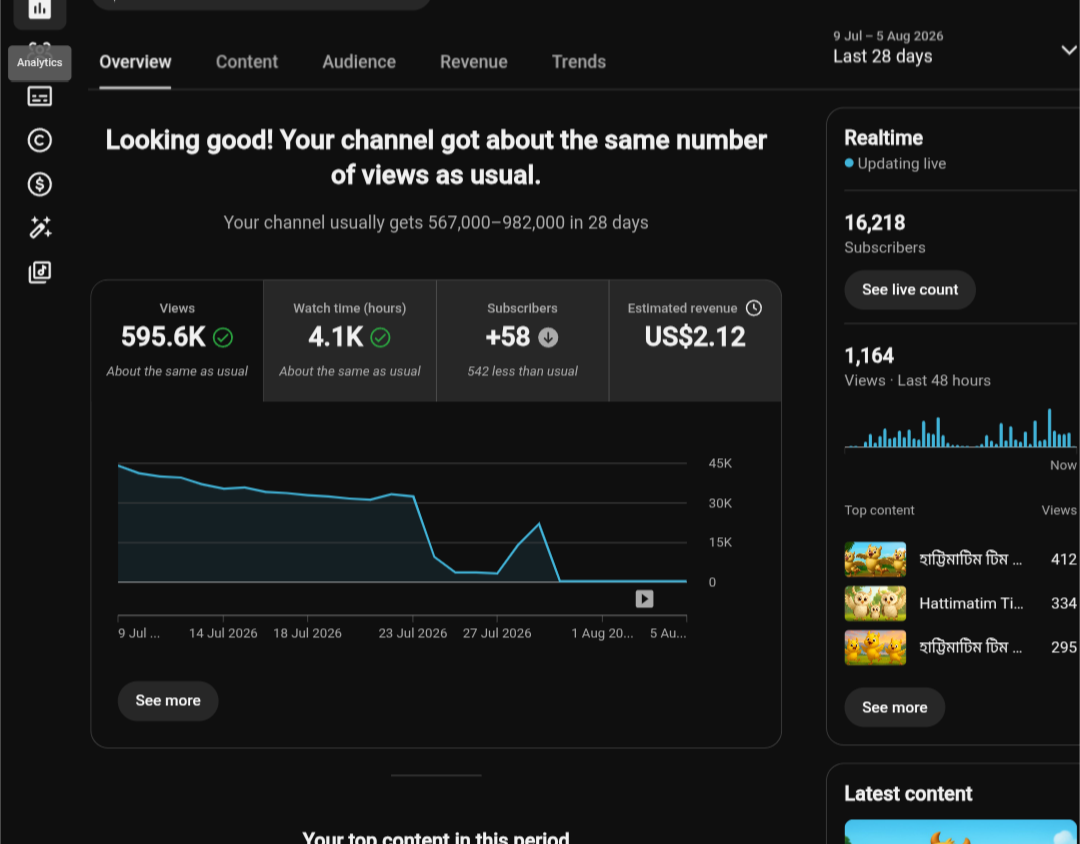Click clock icon beside Estimated revenue
The image size is (1080, 844).
754,308
